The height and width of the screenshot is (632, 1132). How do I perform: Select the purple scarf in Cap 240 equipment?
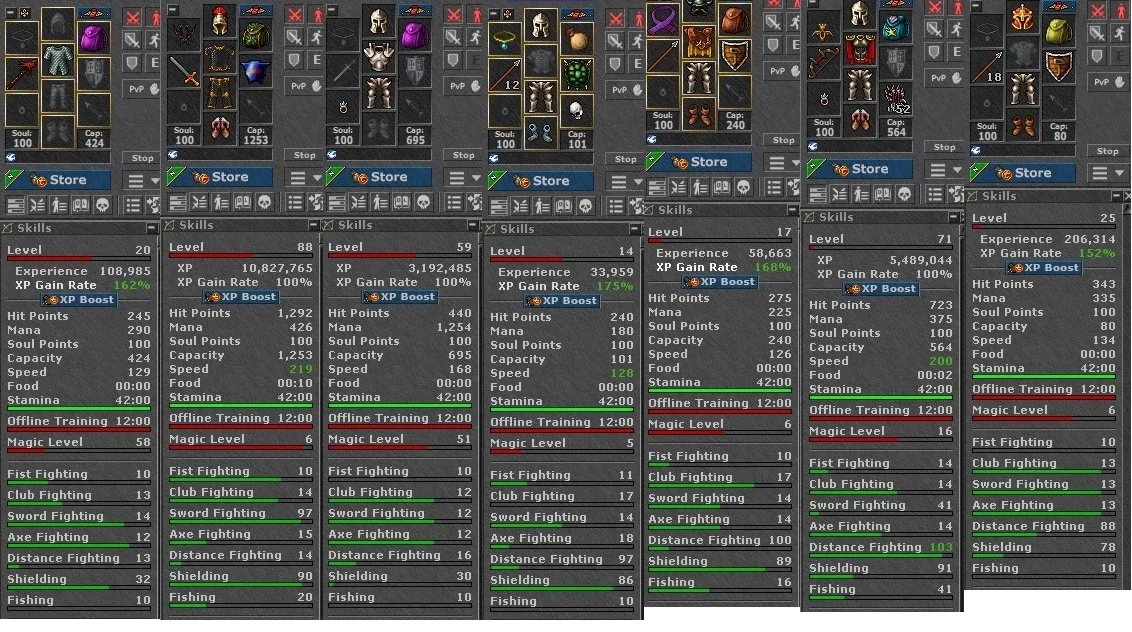pyautogui.click(x=662, y=20)
